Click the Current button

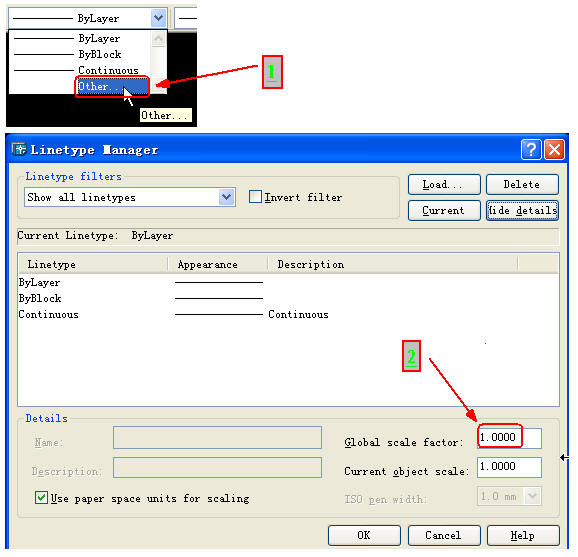pos(444,210)
